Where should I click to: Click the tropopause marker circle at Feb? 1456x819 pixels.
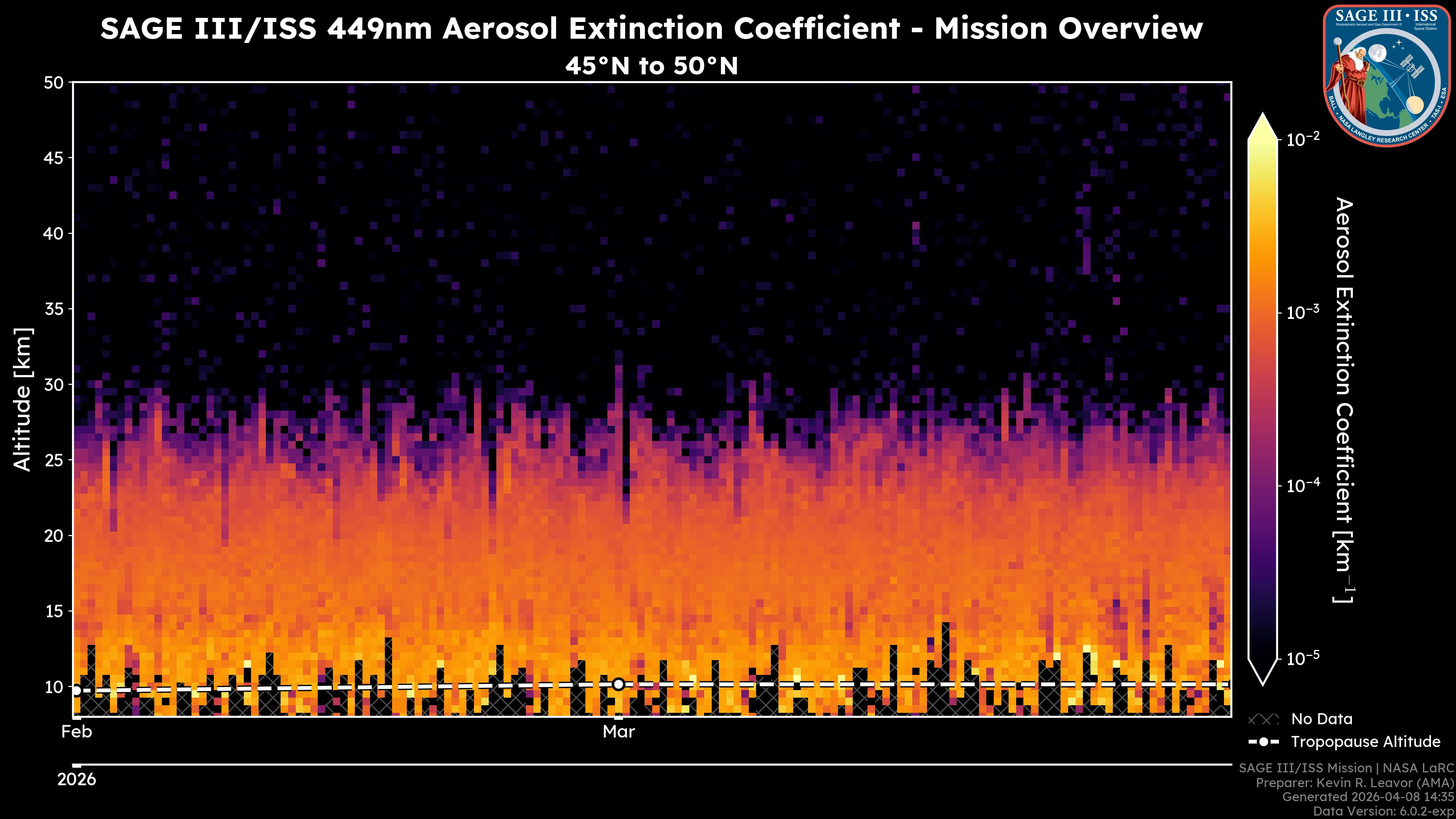(x=76, y=690)
